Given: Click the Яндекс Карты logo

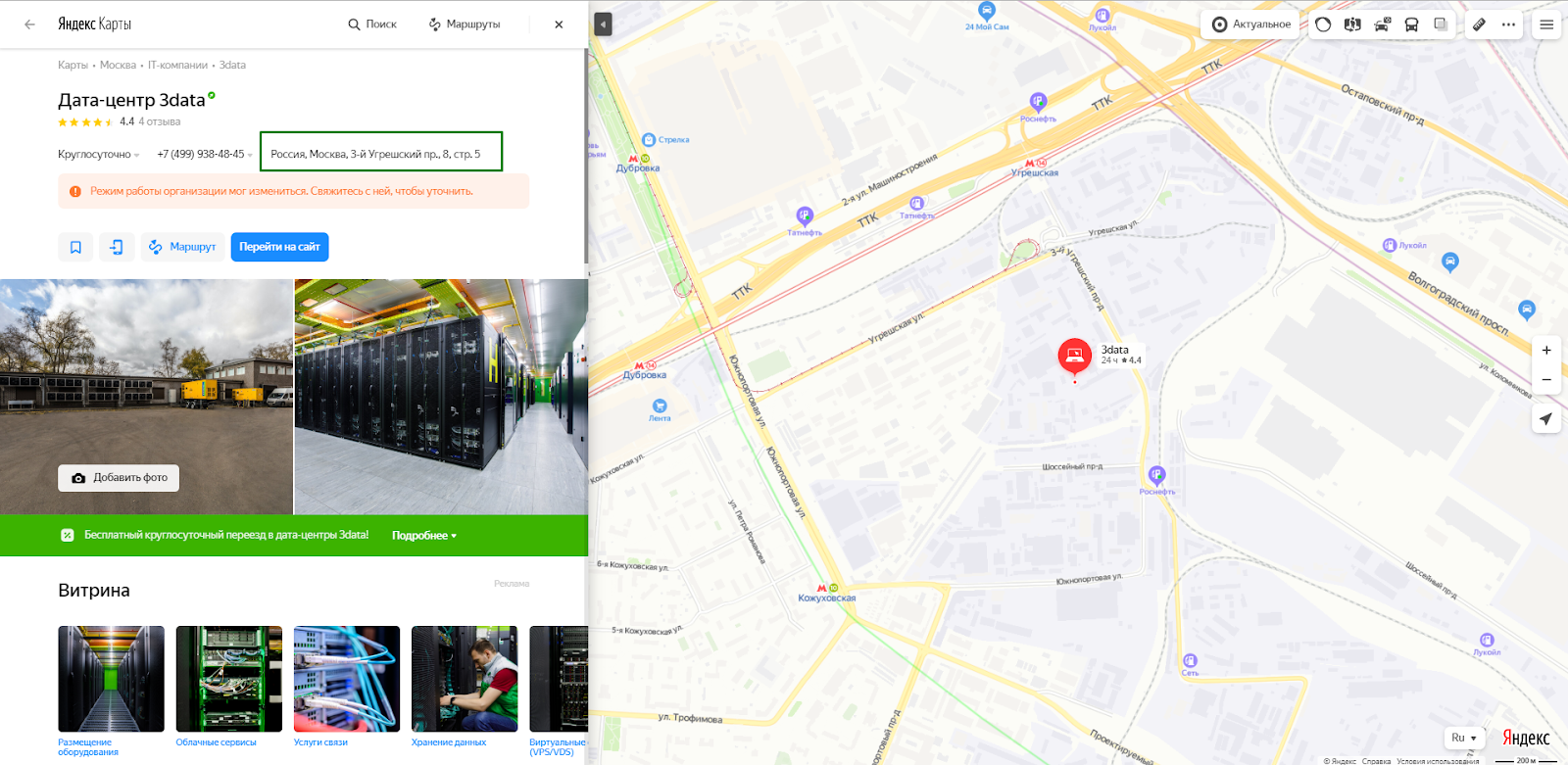Looking at the screenshot, I should [x=94, y=24].
